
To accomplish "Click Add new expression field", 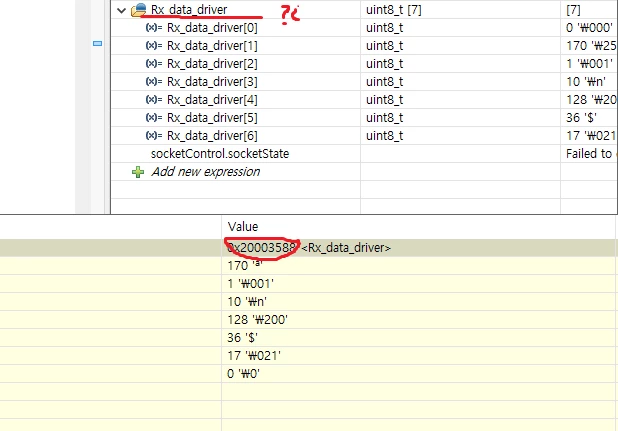I will coord(206,172).
